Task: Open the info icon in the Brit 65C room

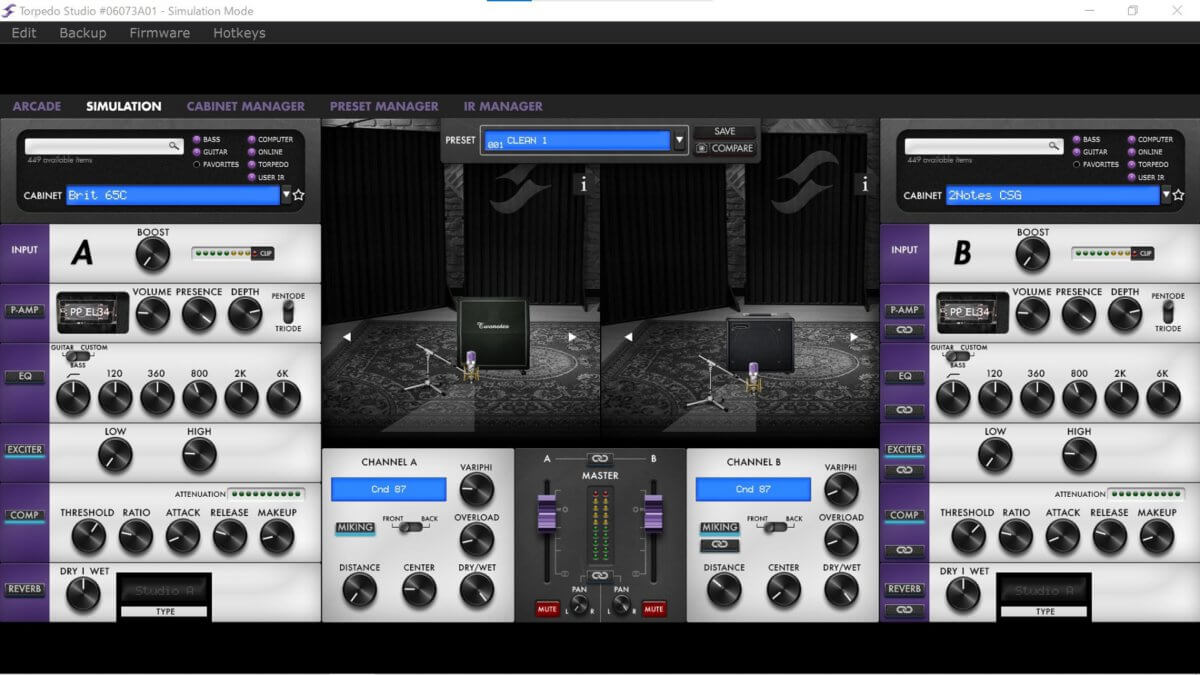Action: [584, 184]
